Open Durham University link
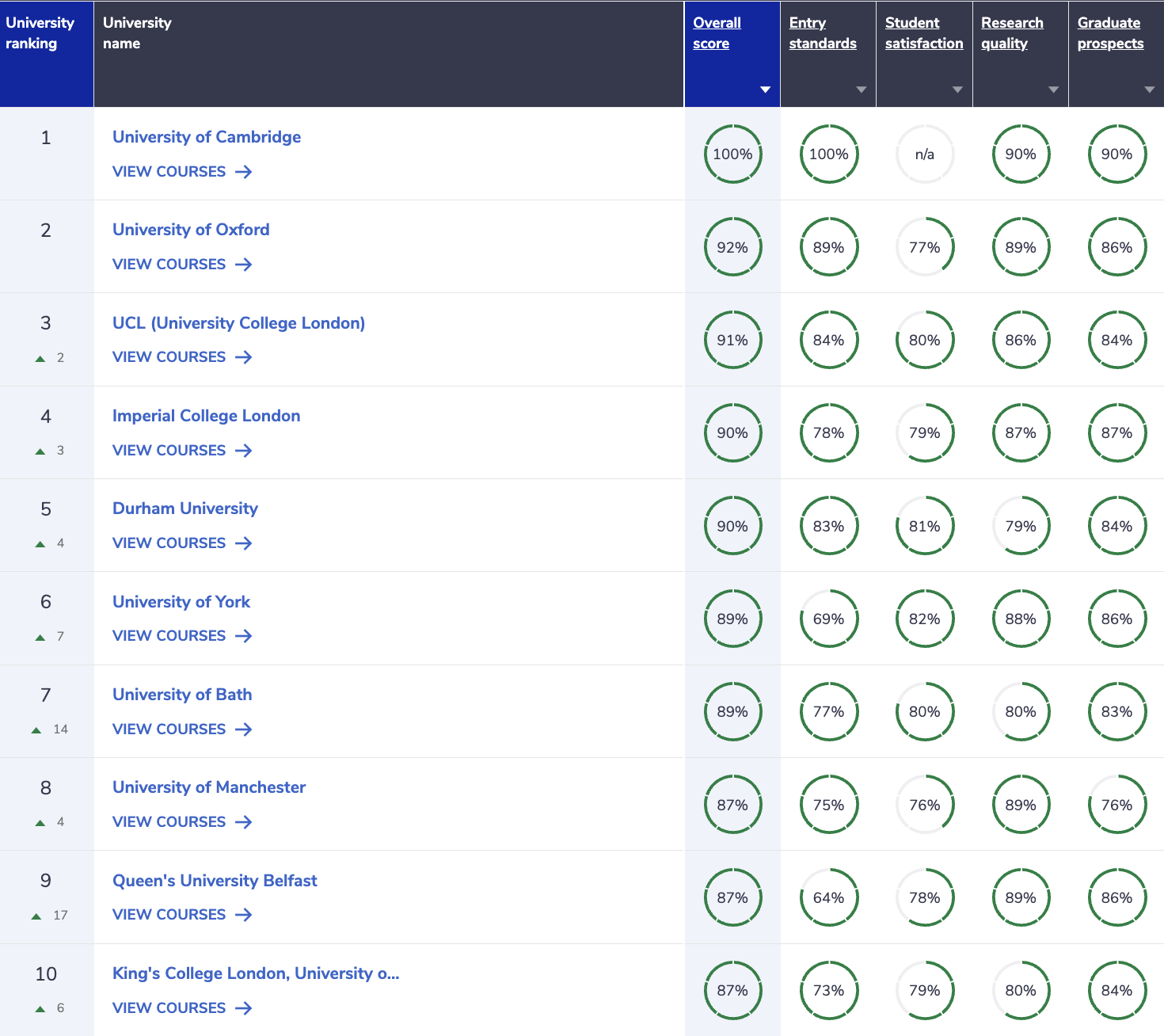 coord(185,508)
